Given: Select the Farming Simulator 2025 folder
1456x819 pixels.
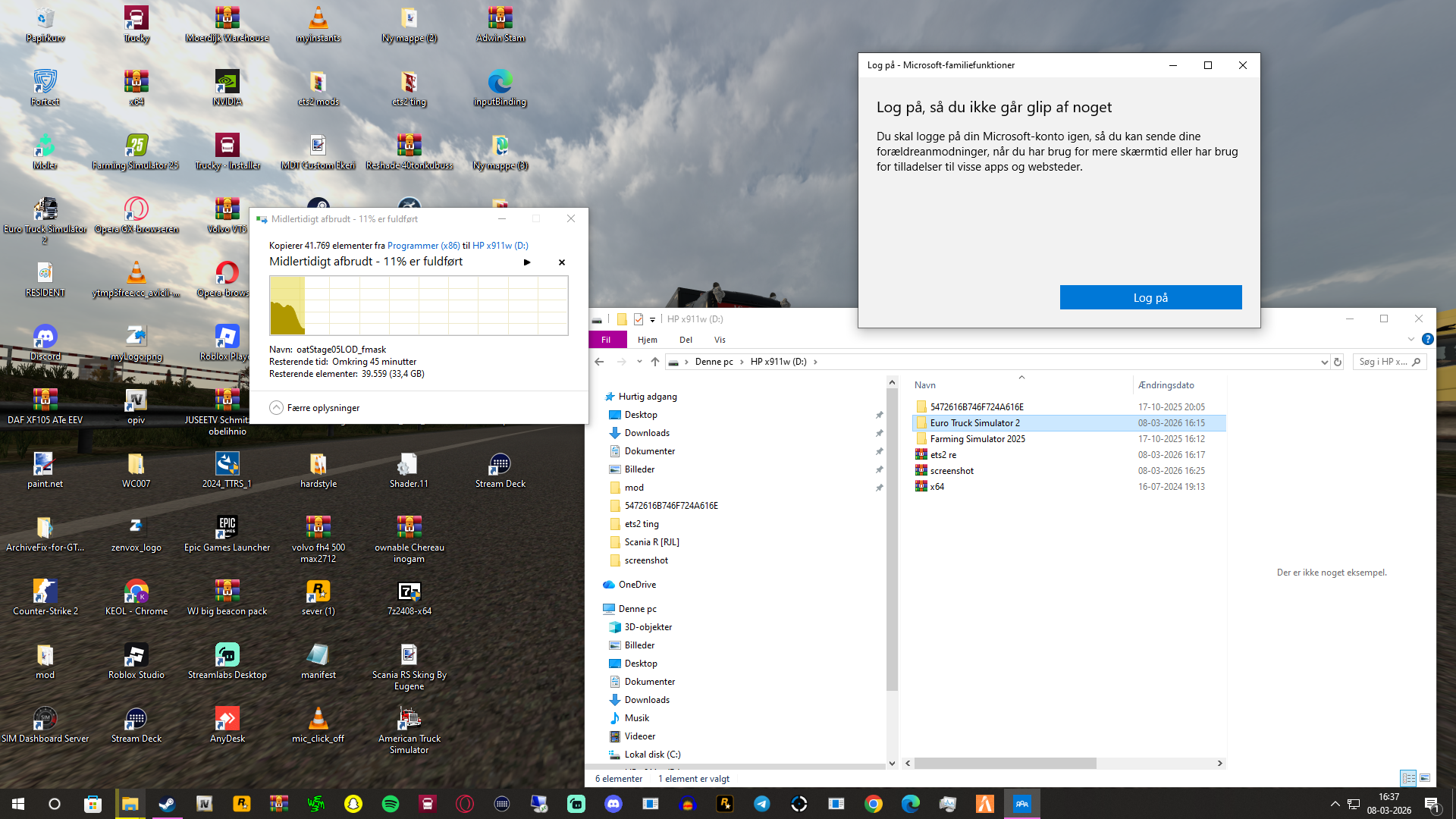Looking at the screenshot, I should pyautogui.click(x=977, y=439).
